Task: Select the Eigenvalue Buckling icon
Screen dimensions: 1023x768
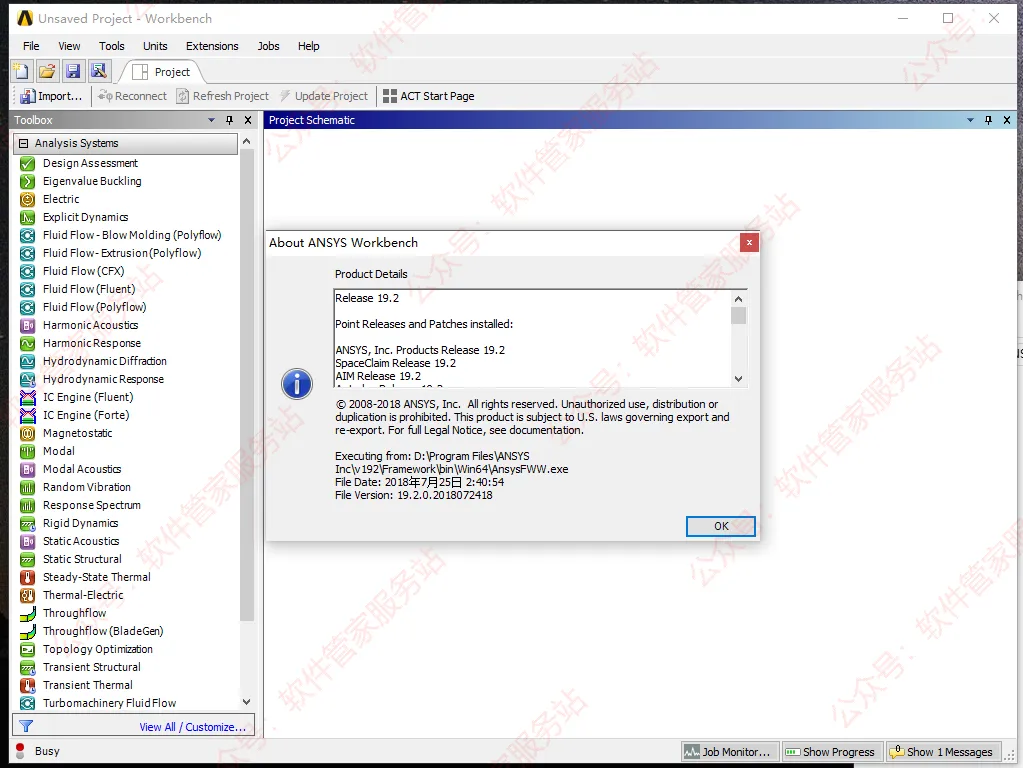Action: pyautogui.click(x=27, y=181)
